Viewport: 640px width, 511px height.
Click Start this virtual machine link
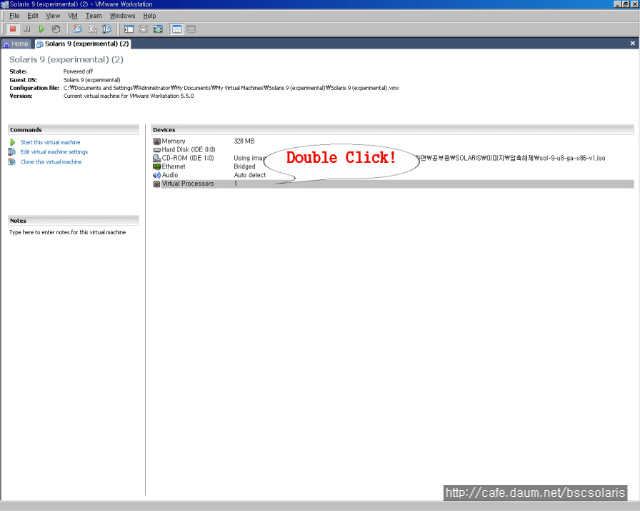[x=50, y=142]
